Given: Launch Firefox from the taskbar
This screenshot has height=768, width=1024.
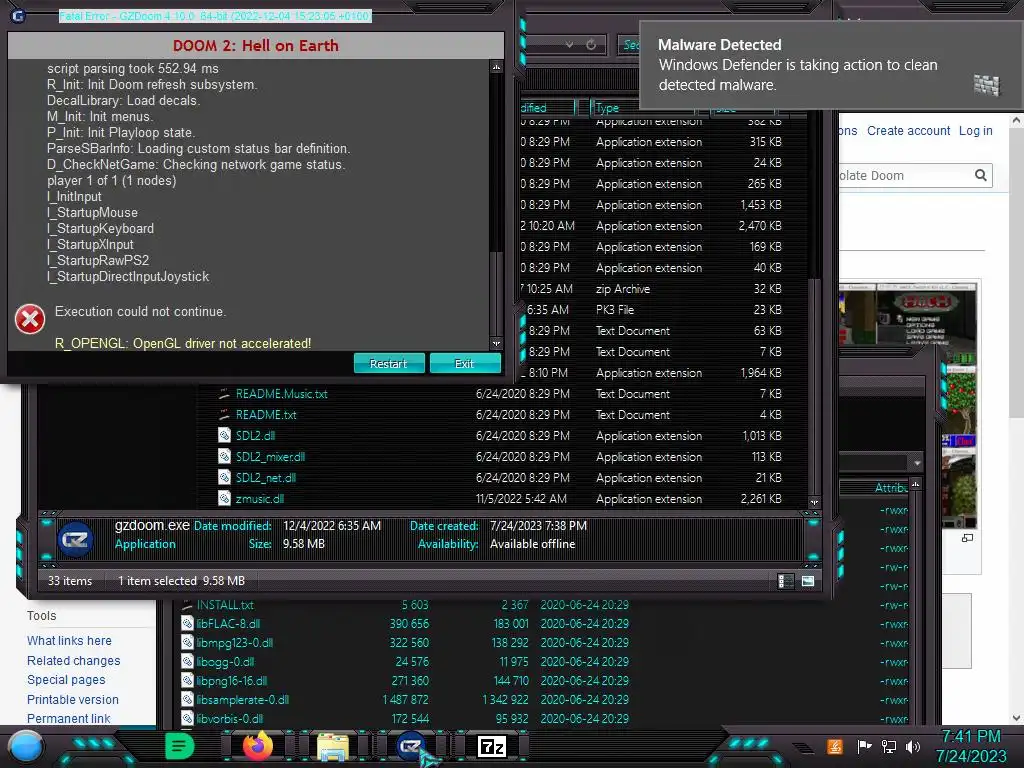Looking at the screenshot, I should click(x=257, y=746).
